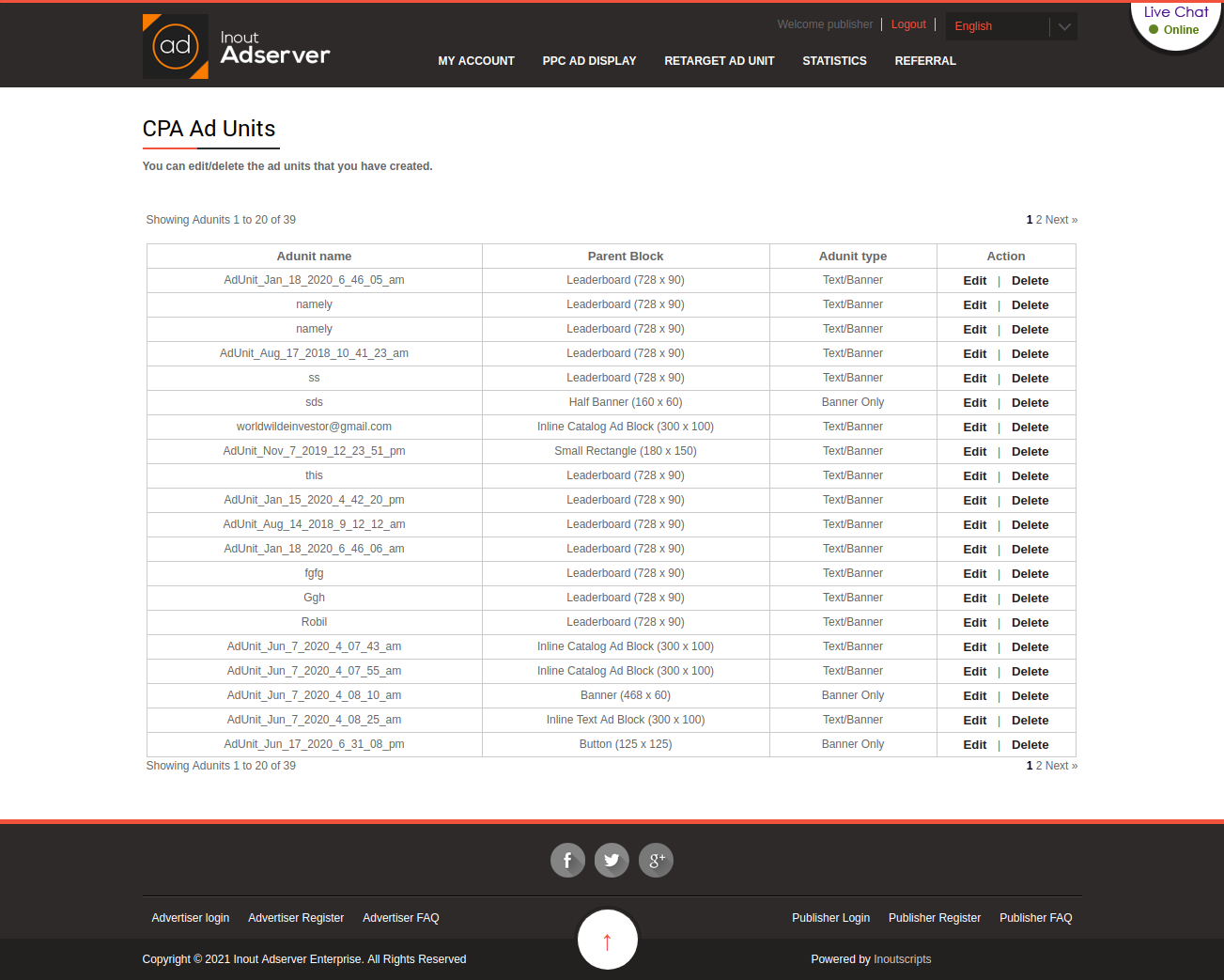Edit AdUnit_Jan_18_2020_6_46_05_am
The width and height of the screenshot is (1224, 980).
coord(975,281)
